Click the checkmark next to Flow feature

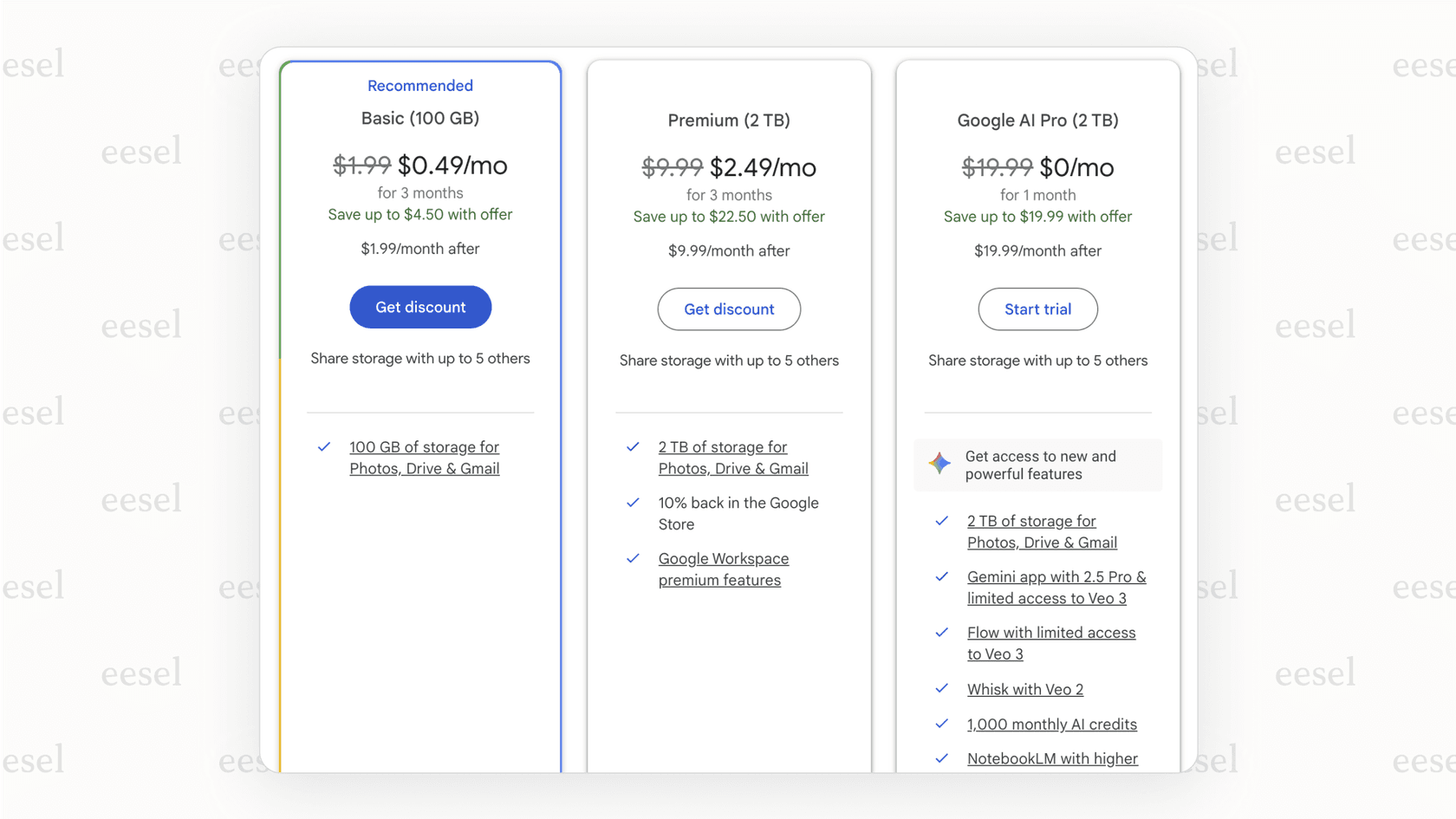click(942, 633)
